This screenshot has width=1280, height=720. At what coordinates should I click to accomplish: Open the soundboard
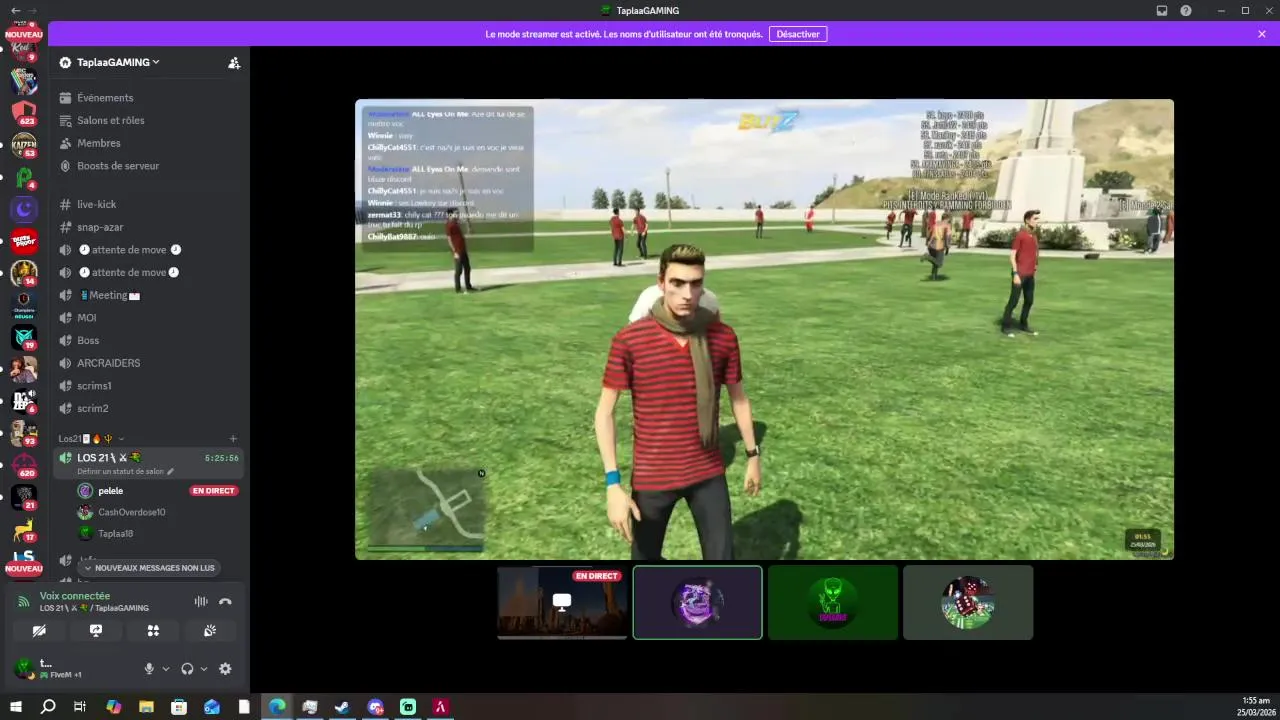pos(210,631)
